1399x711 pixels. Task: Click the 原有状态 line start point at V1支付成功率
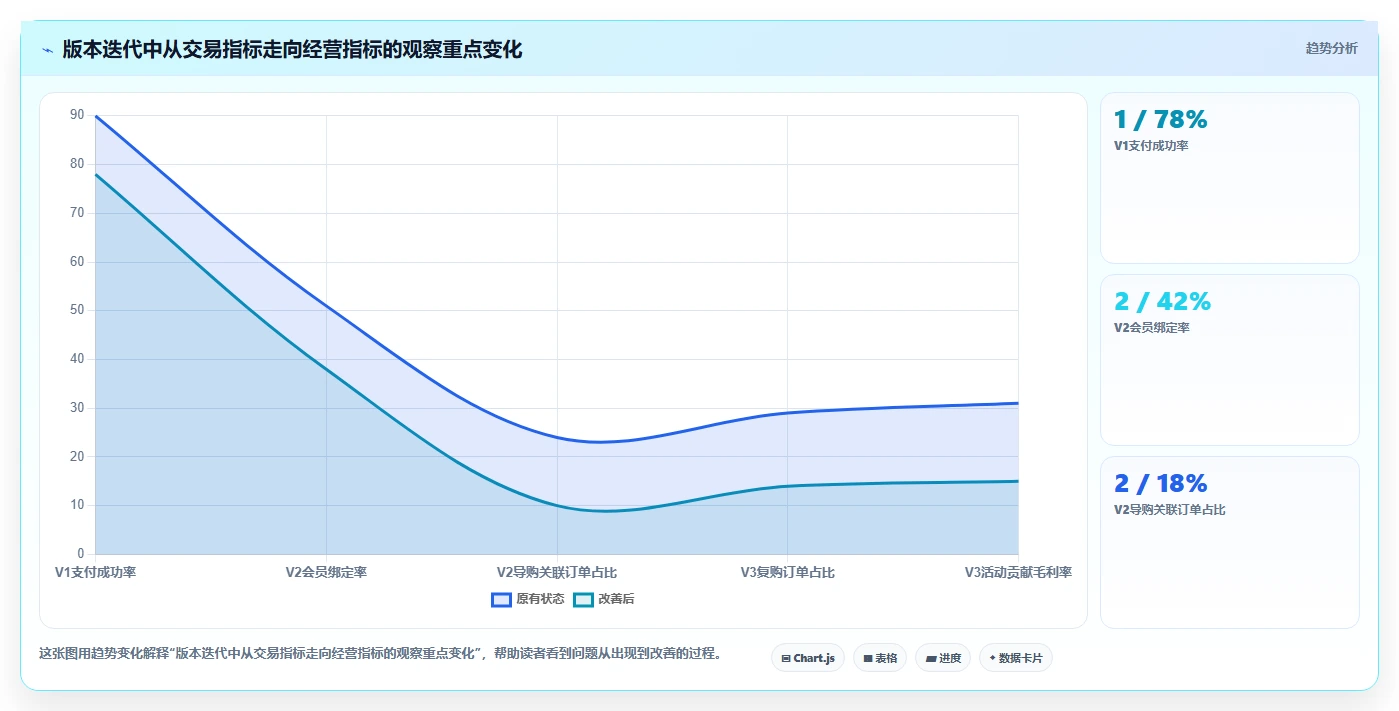[x=96, y=116]
